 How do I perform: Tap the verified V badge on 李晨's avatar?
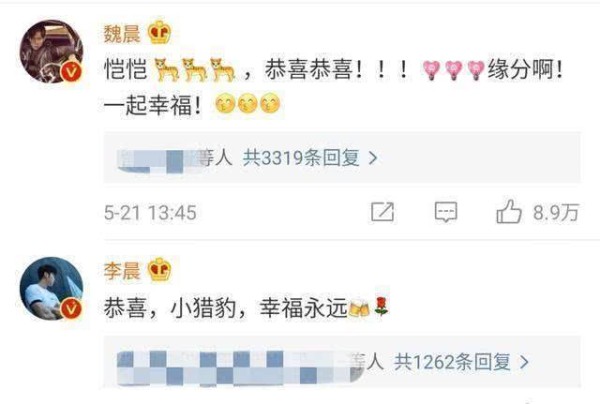tap(72, 309)
